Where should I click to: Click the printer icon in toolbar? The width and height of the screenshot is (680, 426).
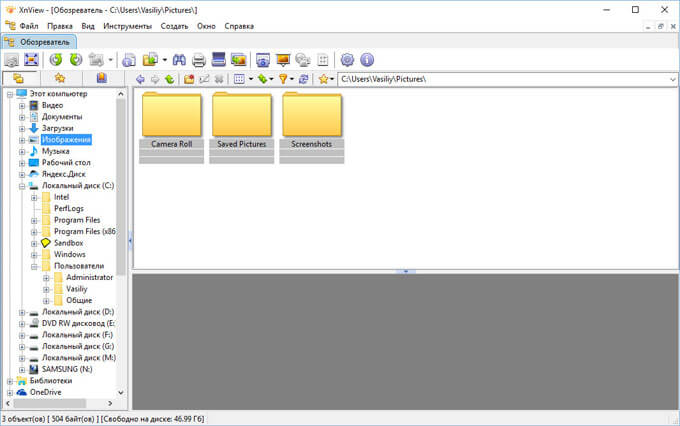[198, 60]
